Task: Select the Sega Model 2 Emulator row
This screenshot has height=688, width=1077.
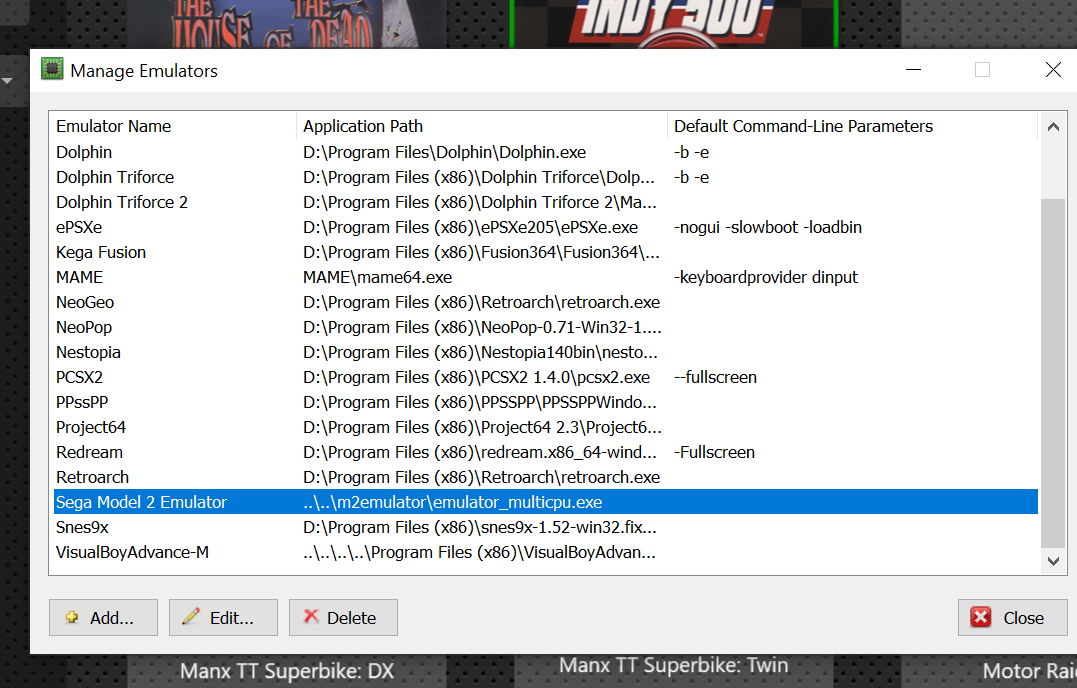Action: [x=545, y=502]
